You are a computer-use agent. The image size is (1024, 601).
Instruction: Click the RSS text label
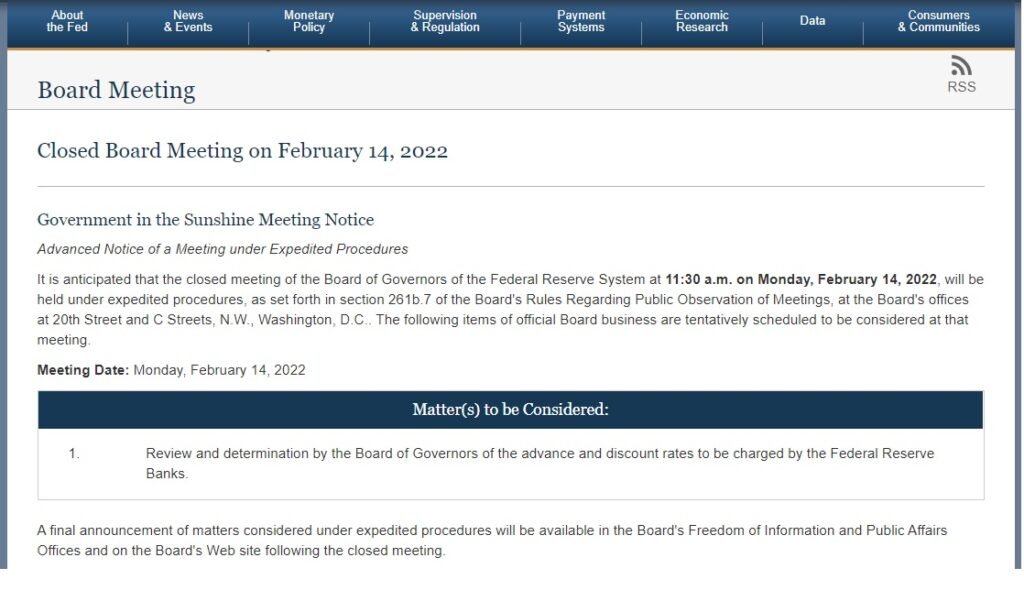pyautogui.click(x=961, y=87)
